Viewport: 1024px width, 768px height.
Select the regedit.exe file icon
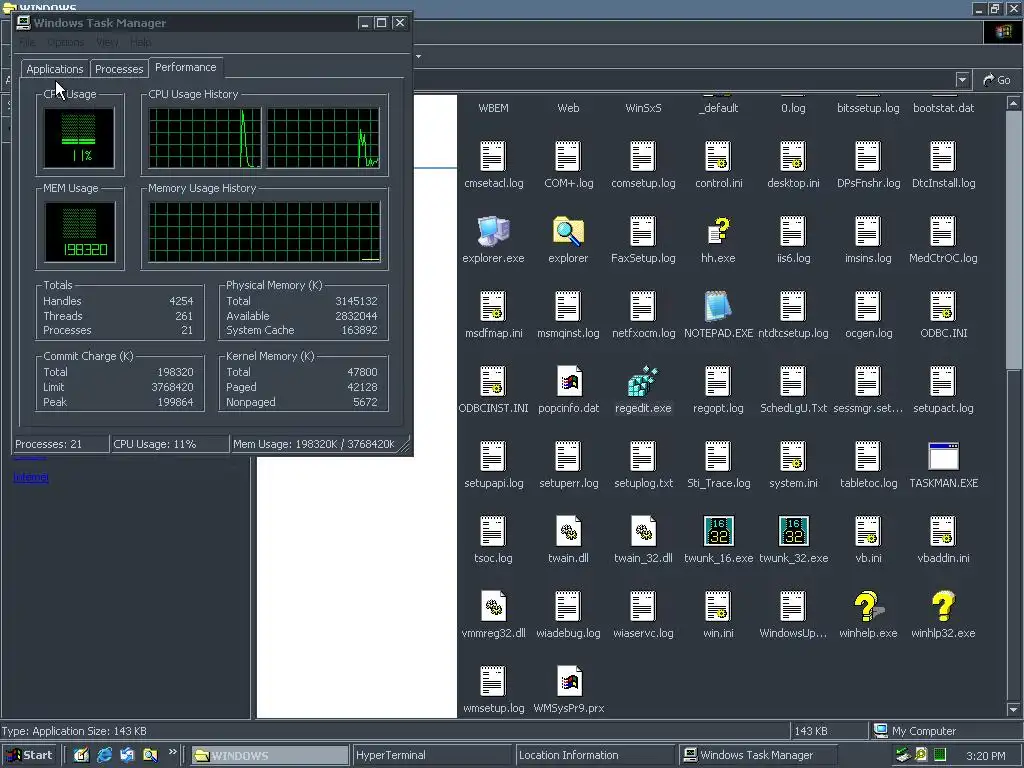(643, 381)
